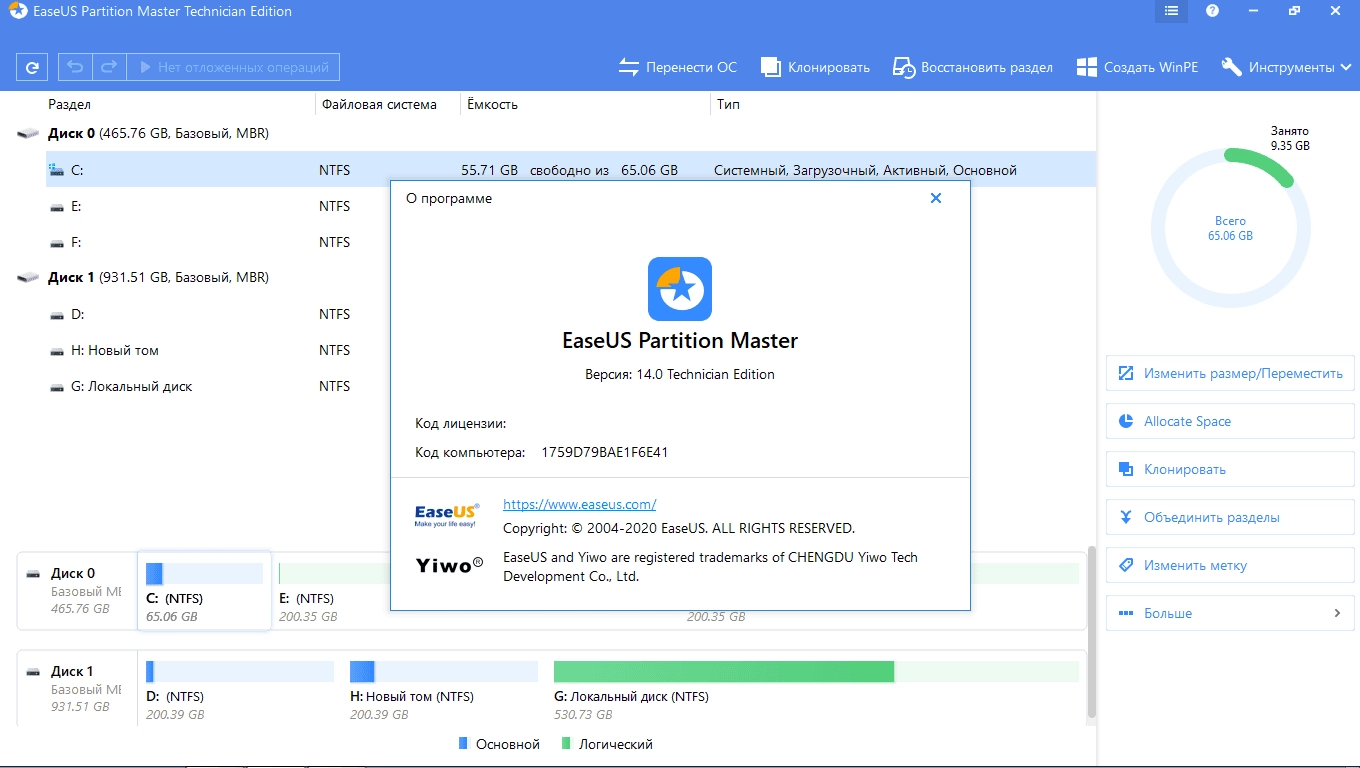1360x768 pixels.
Task: Click the redo arrow in toolbar
Action: (109, 67)
